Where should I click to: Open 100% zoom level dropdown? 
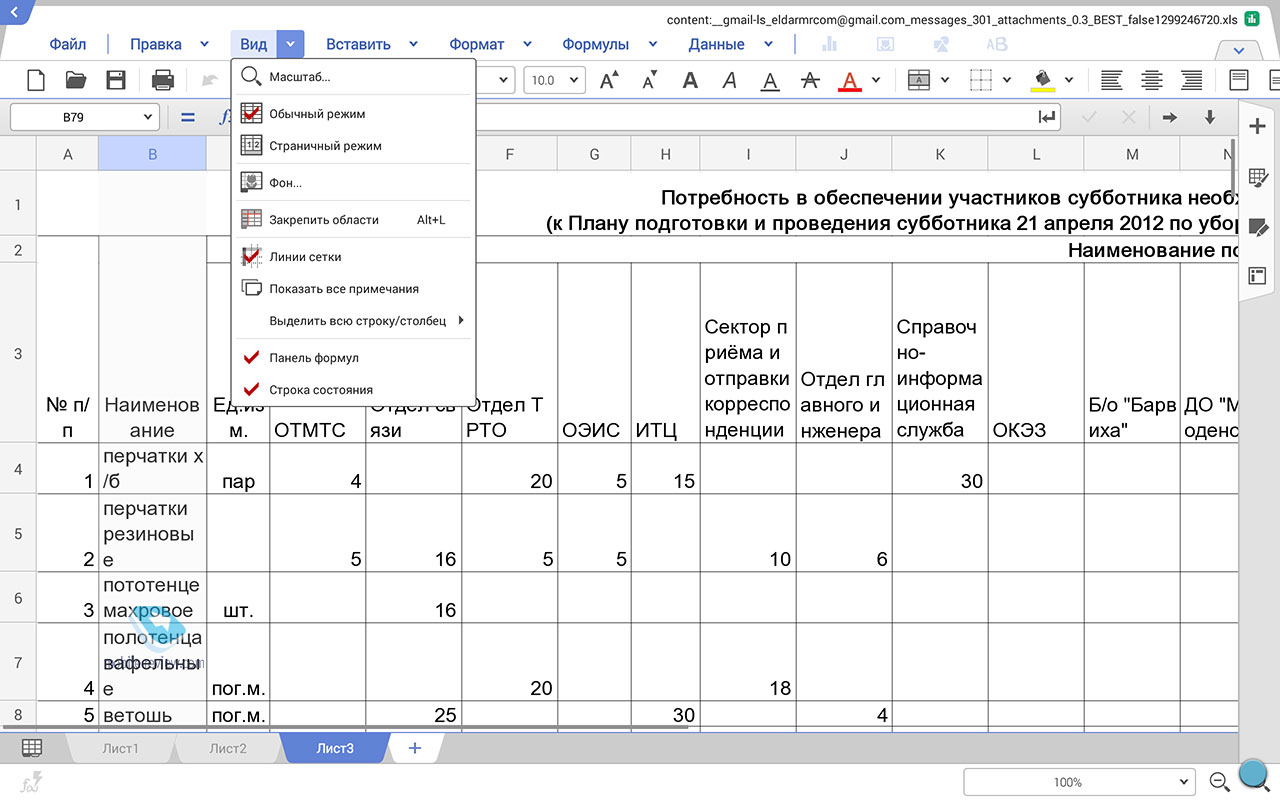(x=1080, y=782)
